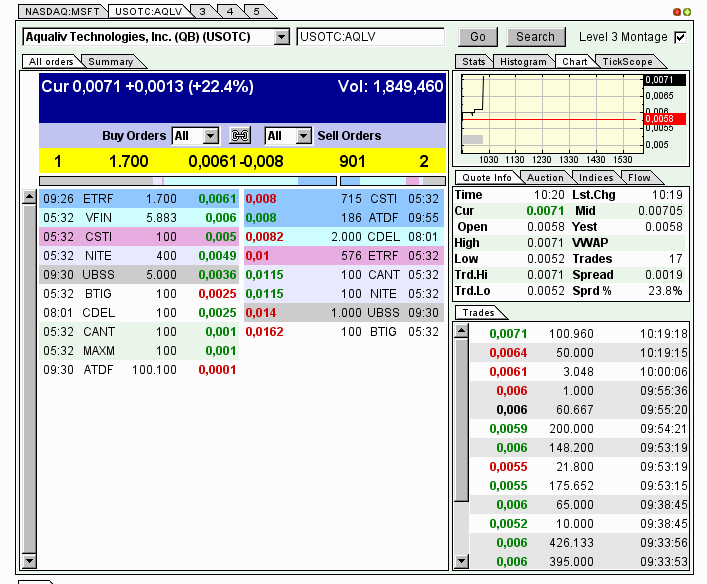Image resolution: width=707 pixels, height=584 pixels.
Task: Click the USOTC:AQLV symbol input field
Action: point(371,37)
